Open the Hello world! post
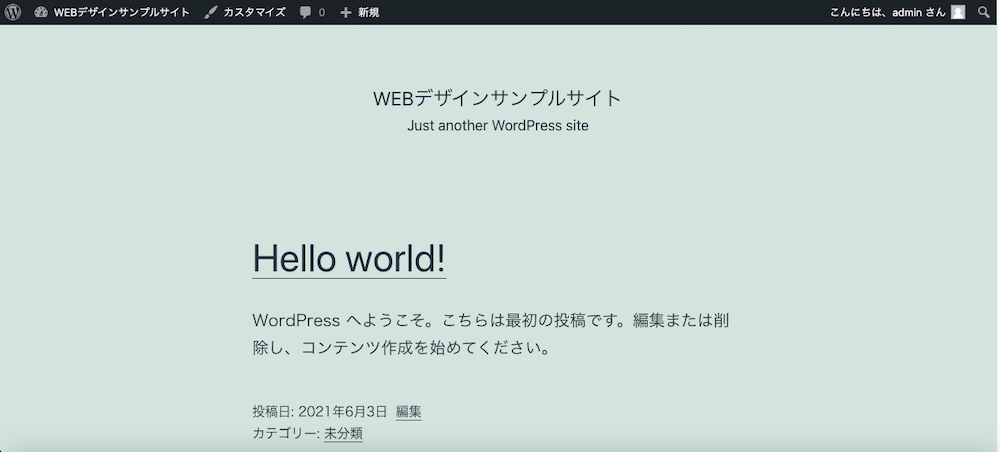The height and width of the screenshot is (452, 1000). coord(349,258)
